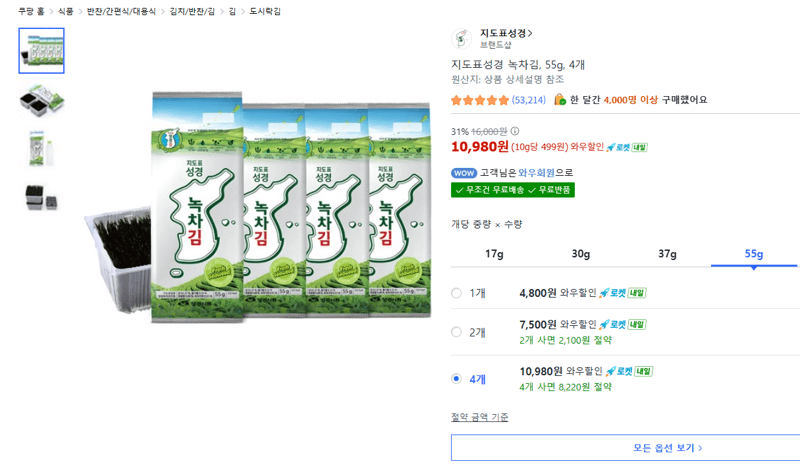800x474 pixels.
Task: Click the 와우회원 link
Action: [x=536, y=173]
